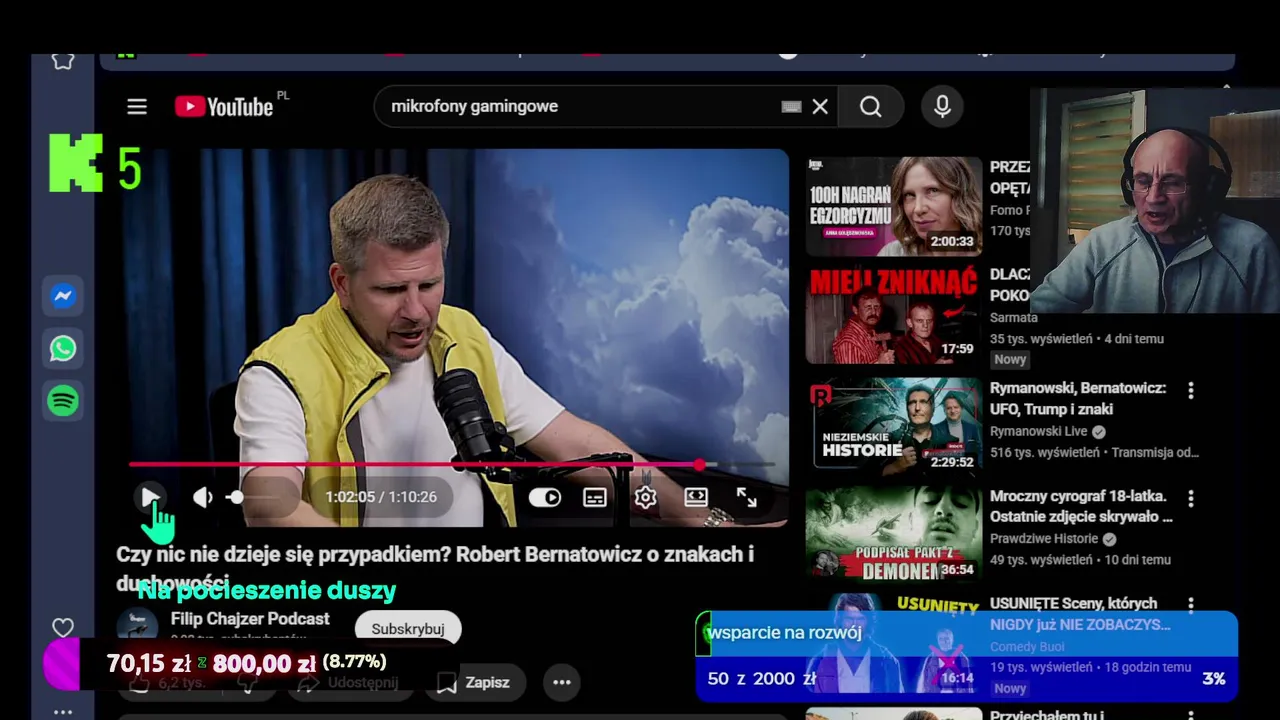Open the on-screen keyboard icon in search

791,106
